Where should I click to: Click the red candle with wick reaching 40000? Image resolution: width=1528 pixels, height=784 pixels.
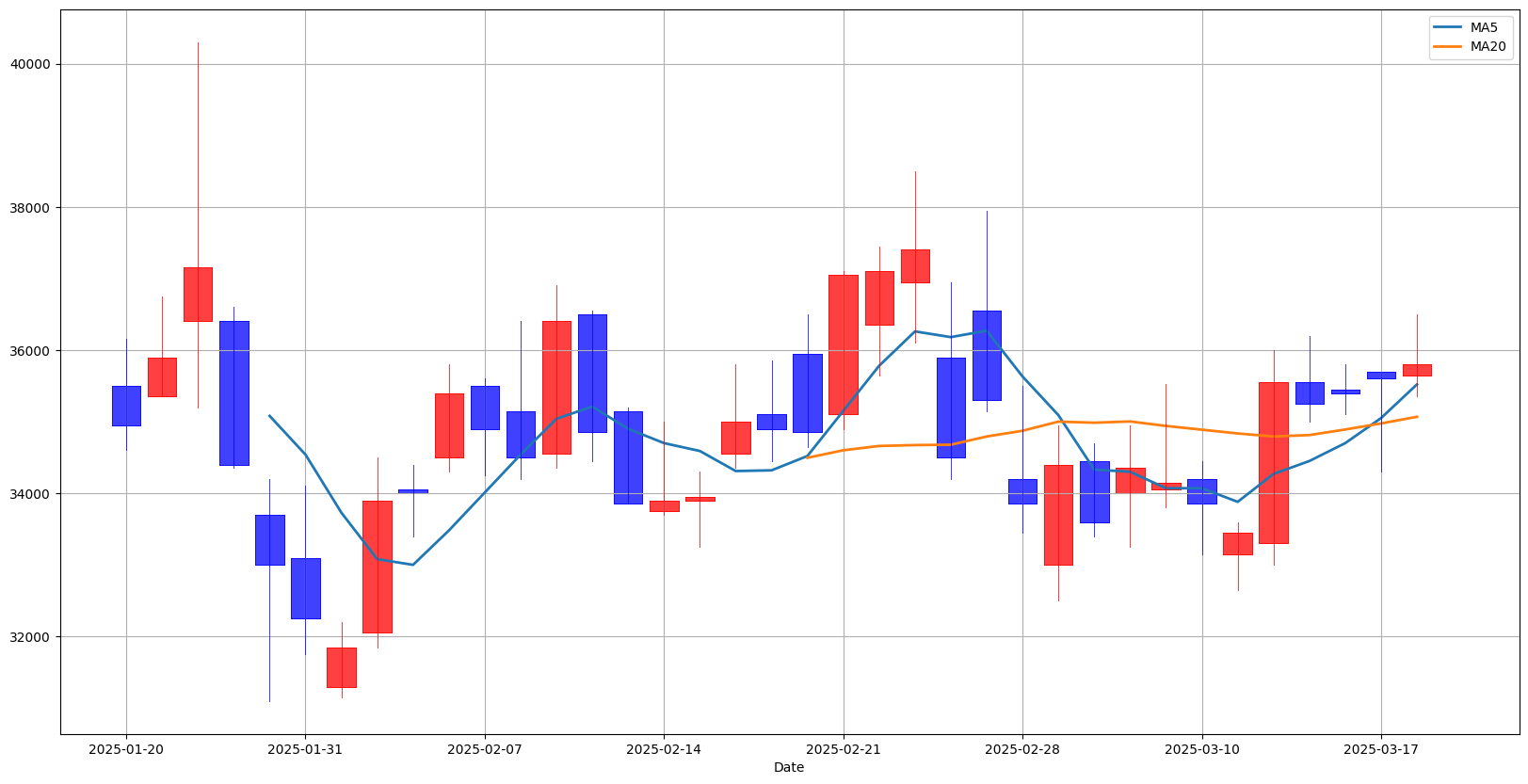pyautogui.click(x=198, y=295)
